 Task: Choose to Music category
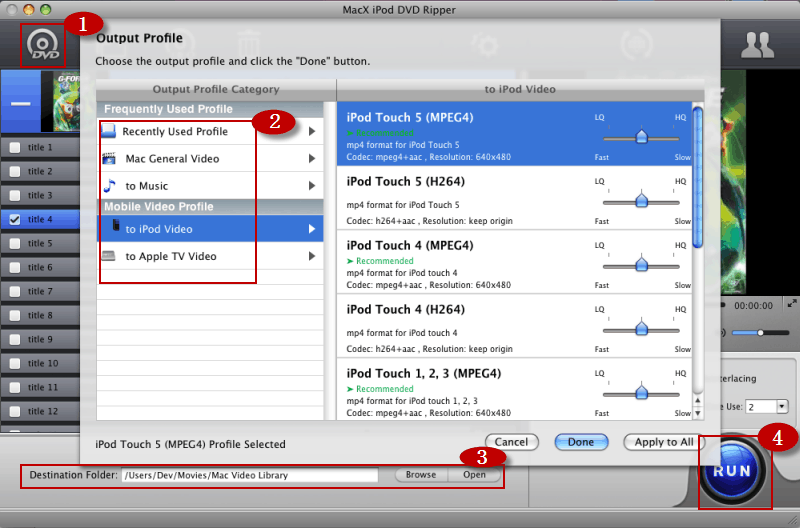pos(210,185)
